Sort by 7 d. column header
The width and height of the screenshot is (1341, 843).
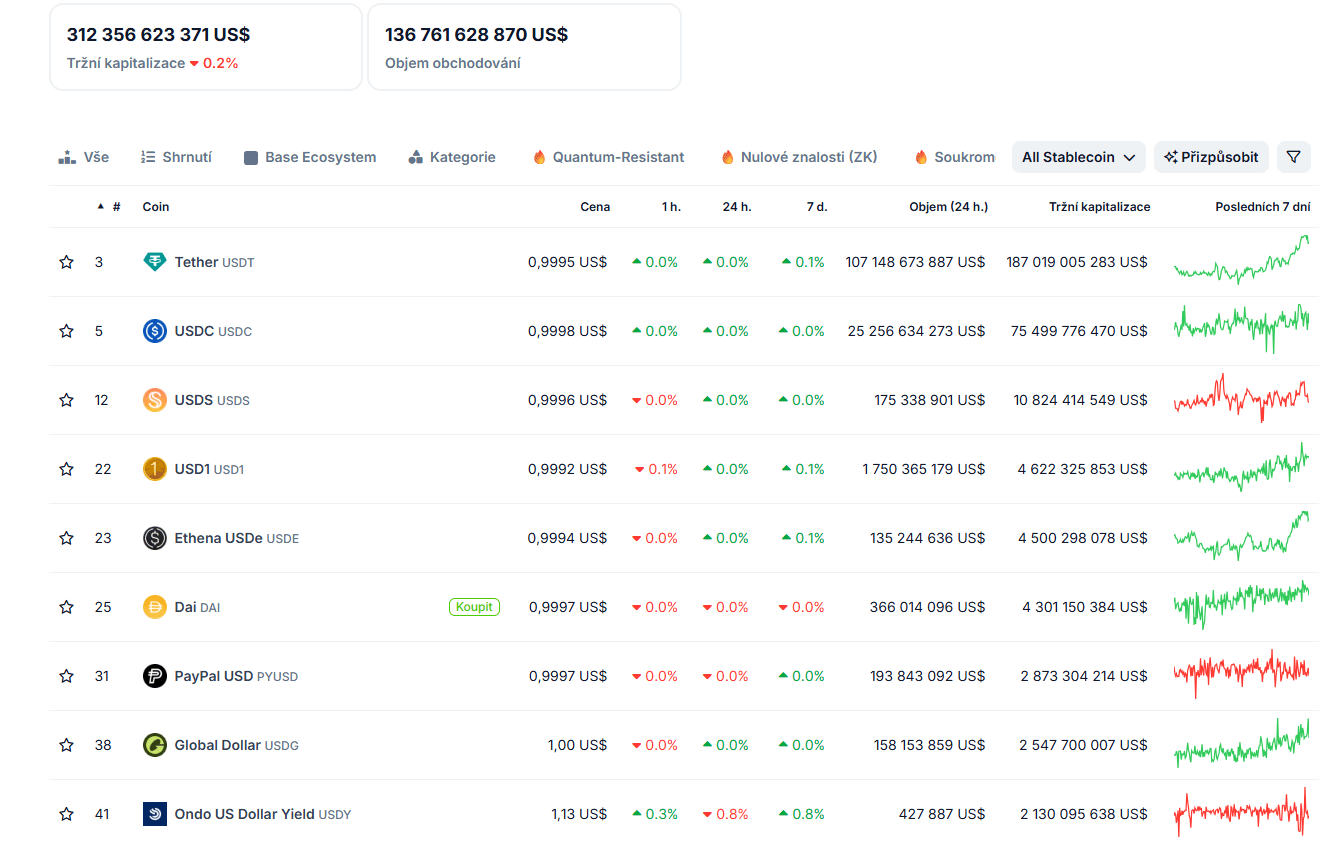coord(815,207)
